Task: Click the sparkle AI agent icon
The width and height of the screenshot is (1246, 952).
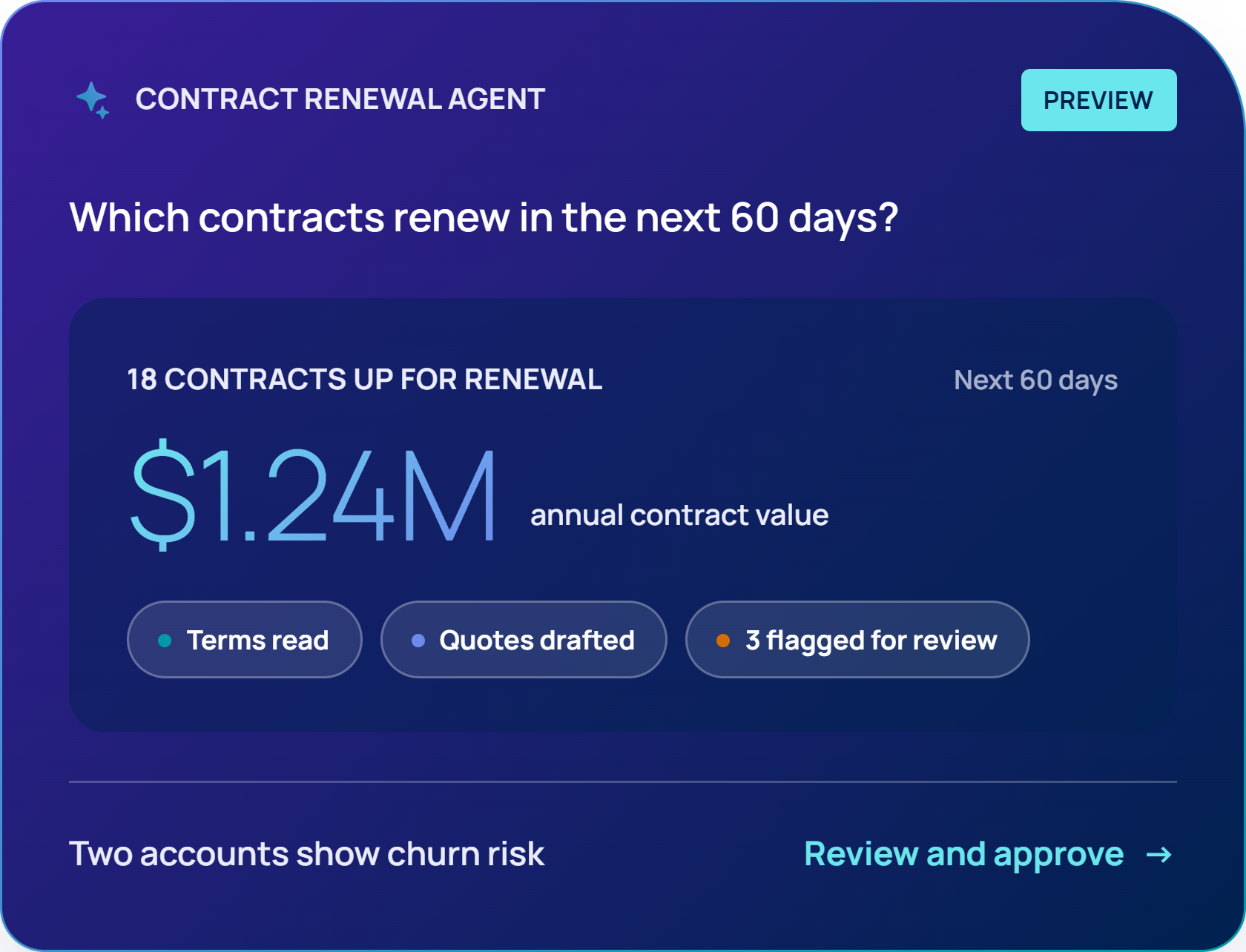Action: 93,100
